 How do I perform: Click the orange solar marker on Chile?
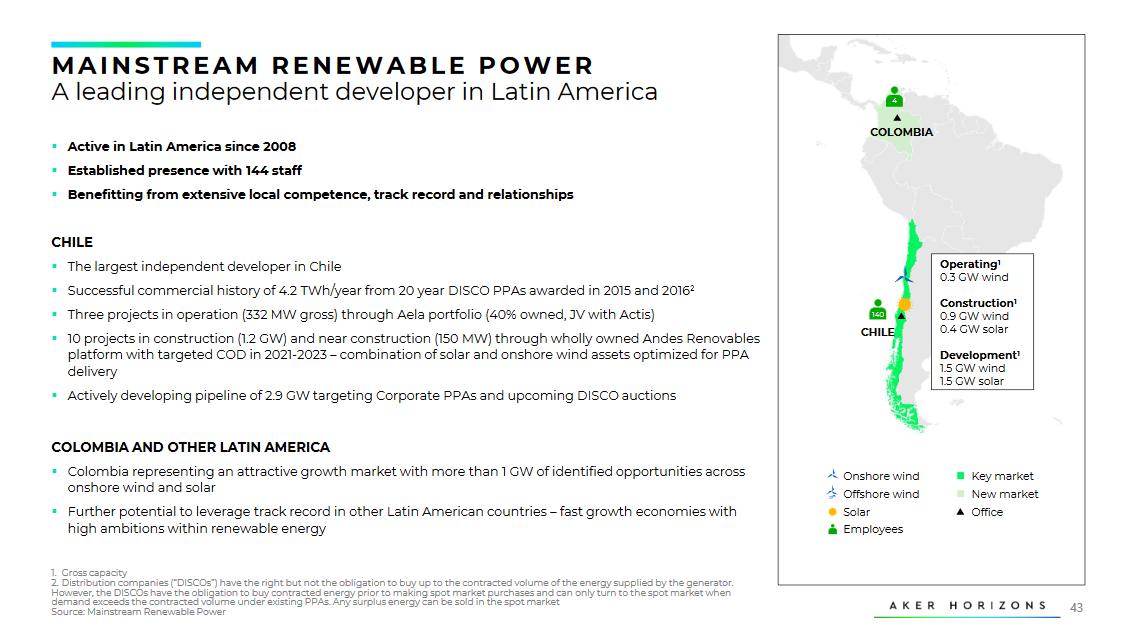(904, 304)
